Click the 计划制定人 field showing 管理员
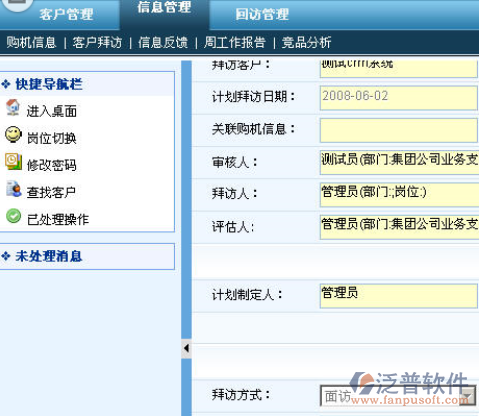 [399, 295]
